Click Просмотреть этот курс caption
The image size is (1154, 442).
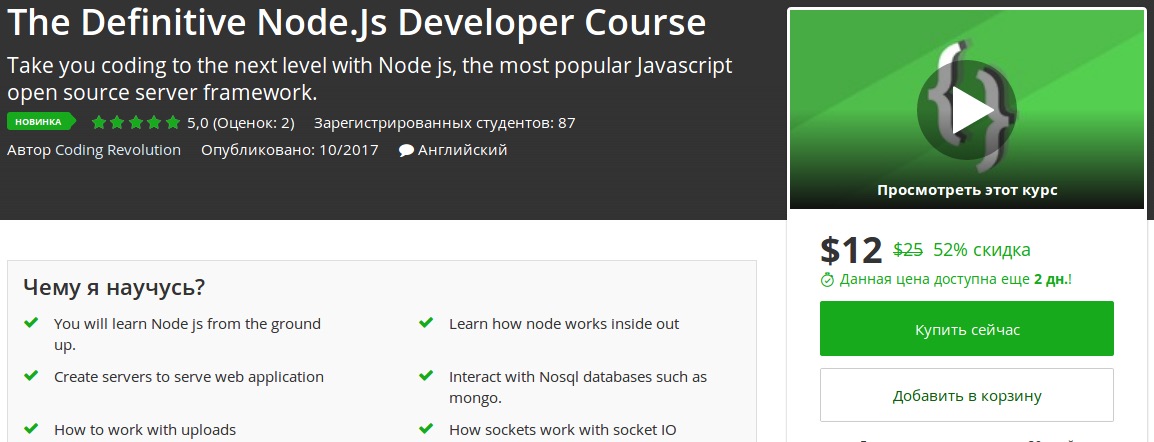click(x=967, y=190)
